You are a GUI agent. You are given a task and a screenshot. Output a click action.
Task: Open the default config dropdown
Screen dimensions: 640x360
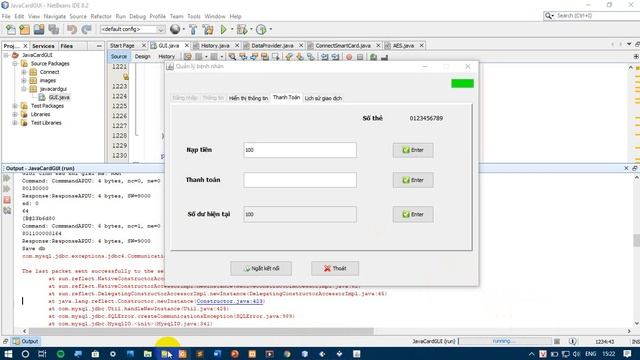160,29
